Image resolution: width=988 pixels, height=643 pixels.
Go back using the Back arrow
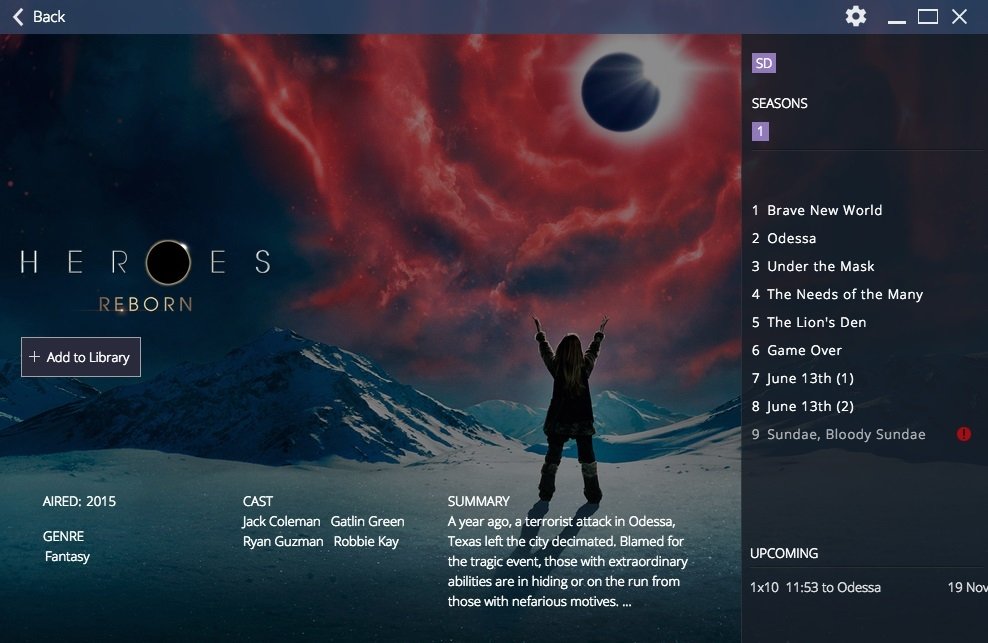click(x=38, y=16)
